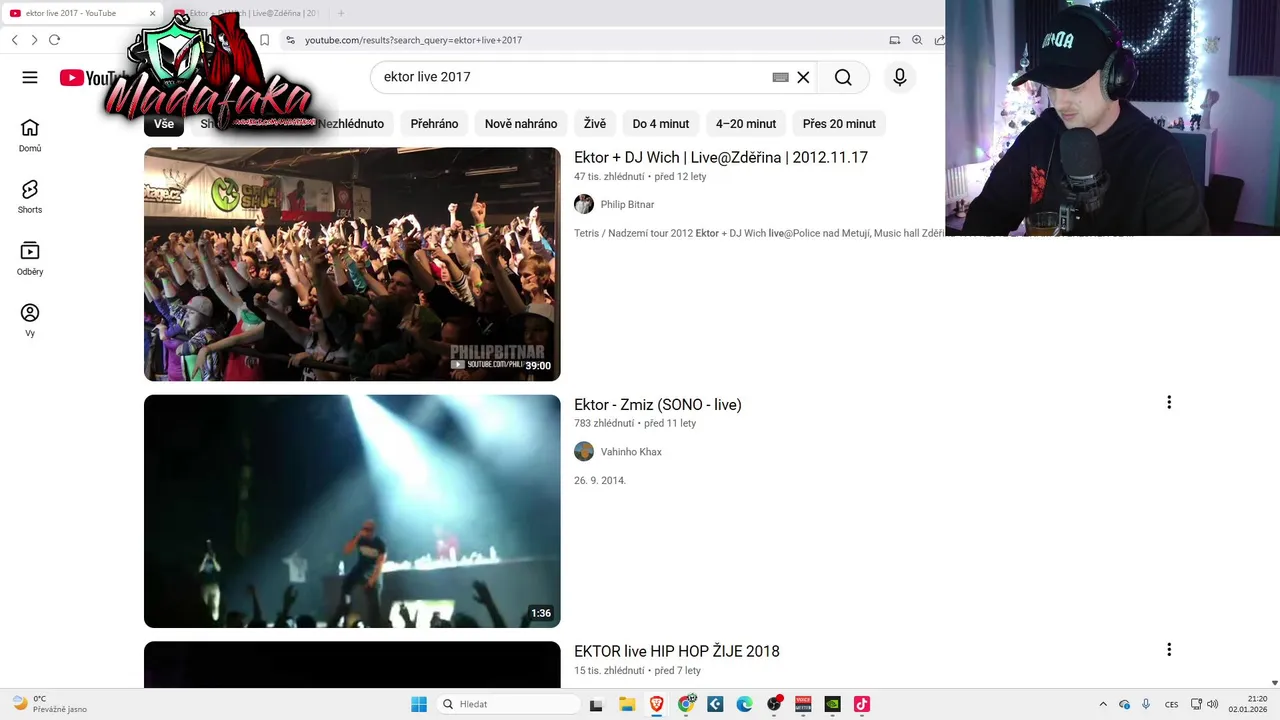1280x720 pixels.
Task: Open the Windows Start menu
Action: coord(419,704)
